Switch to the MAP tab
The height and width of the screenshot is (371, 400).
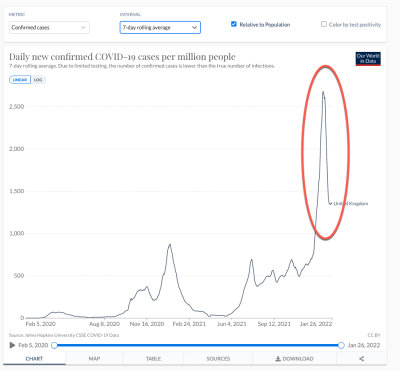[94, 359]
